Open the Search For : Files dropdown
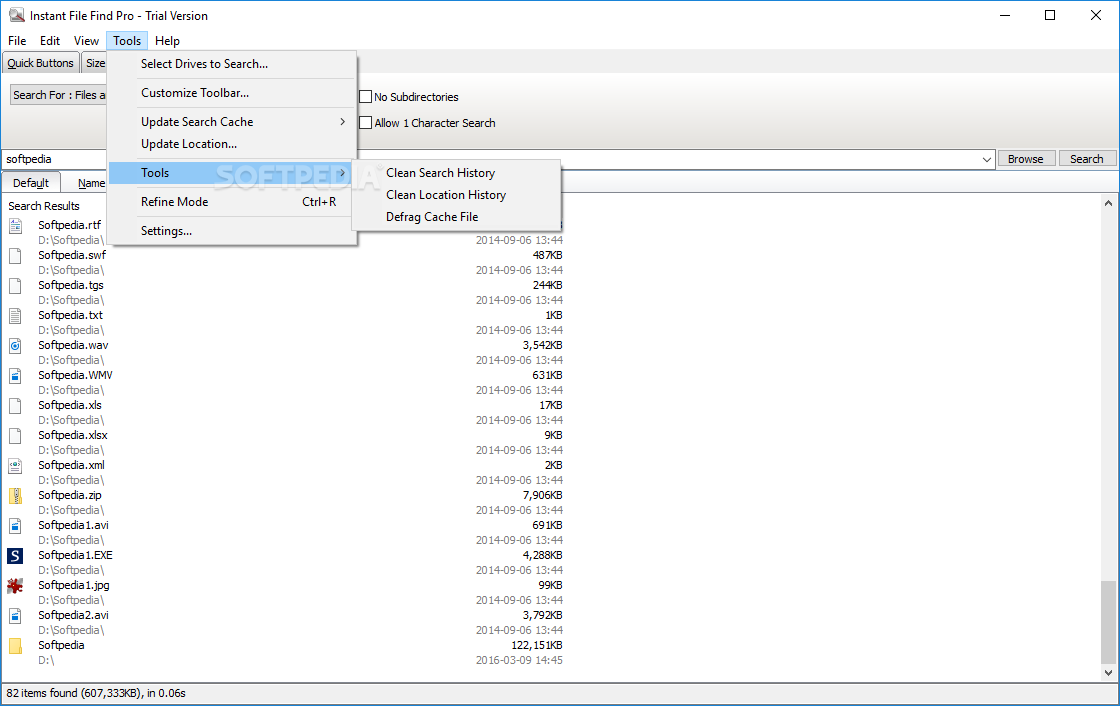This screenshot has height=706, width=1120. click(x=59, y=95)
